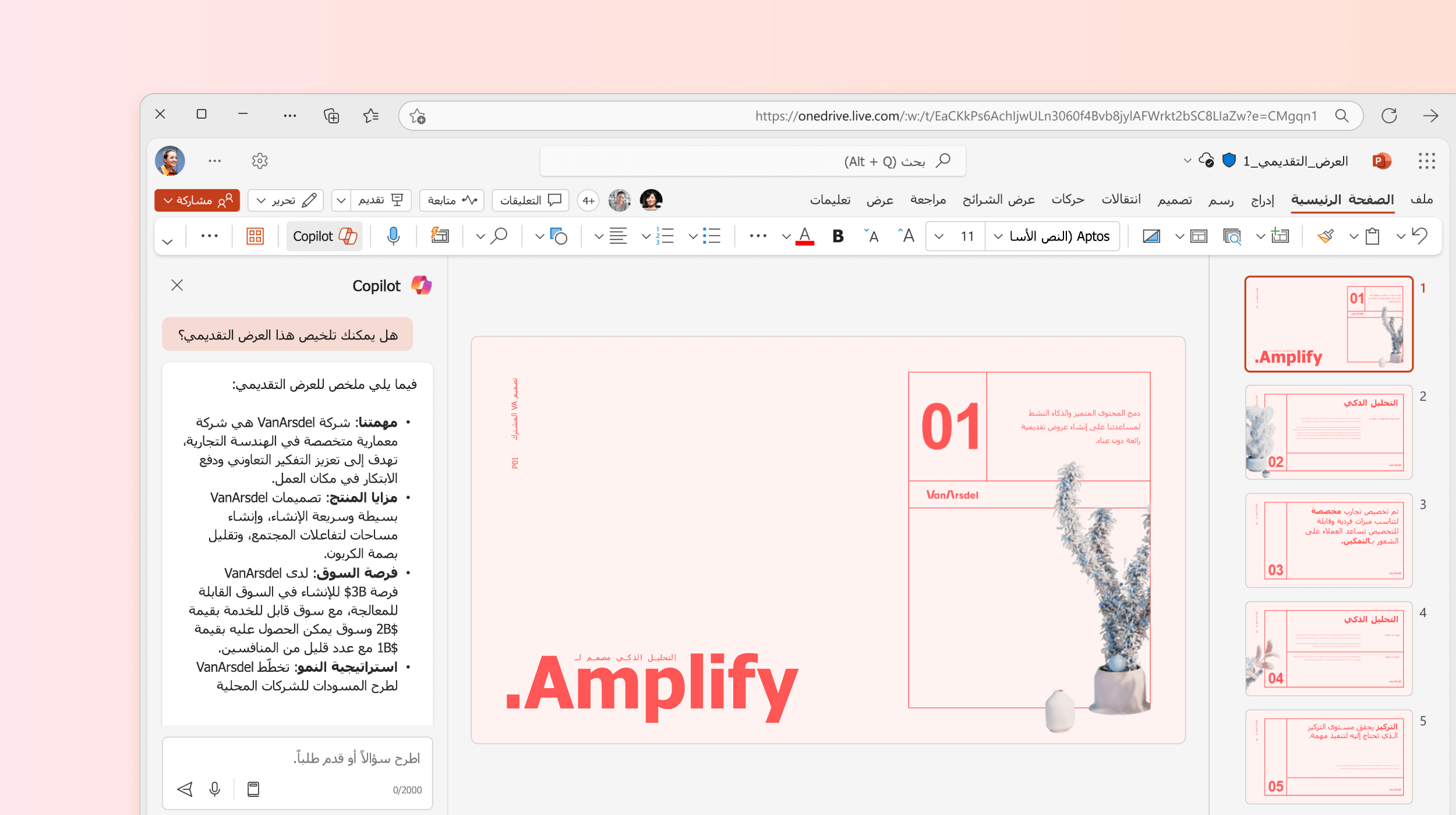Toggle التعليقات comments panel
Image resolution: width=1456 pixels, height=815 pixels.
point(529,200)
